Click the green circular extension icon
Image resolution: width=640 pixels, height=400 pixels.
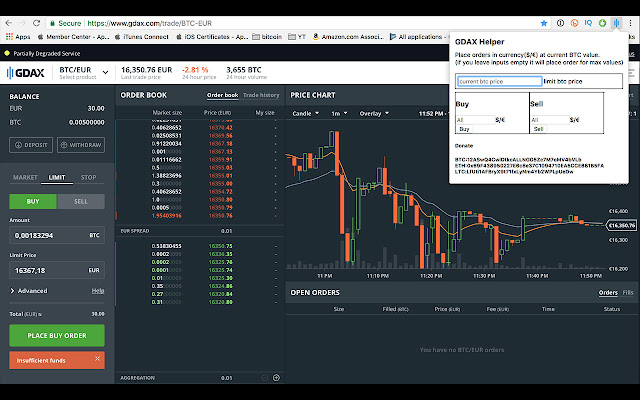(602, 23)
